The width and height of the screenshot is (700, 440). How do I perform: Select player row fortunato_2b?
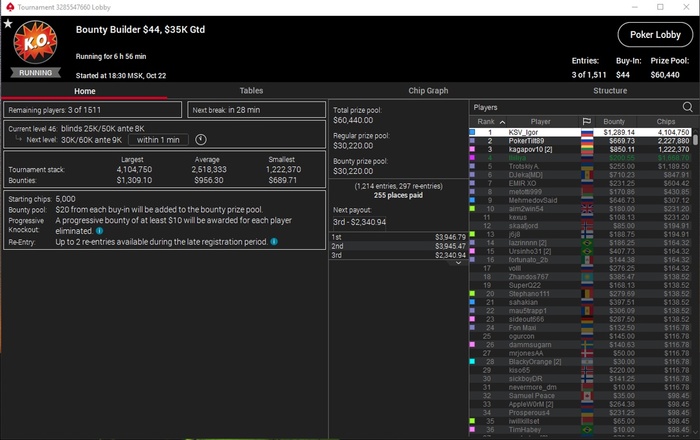tap(580, 260)
